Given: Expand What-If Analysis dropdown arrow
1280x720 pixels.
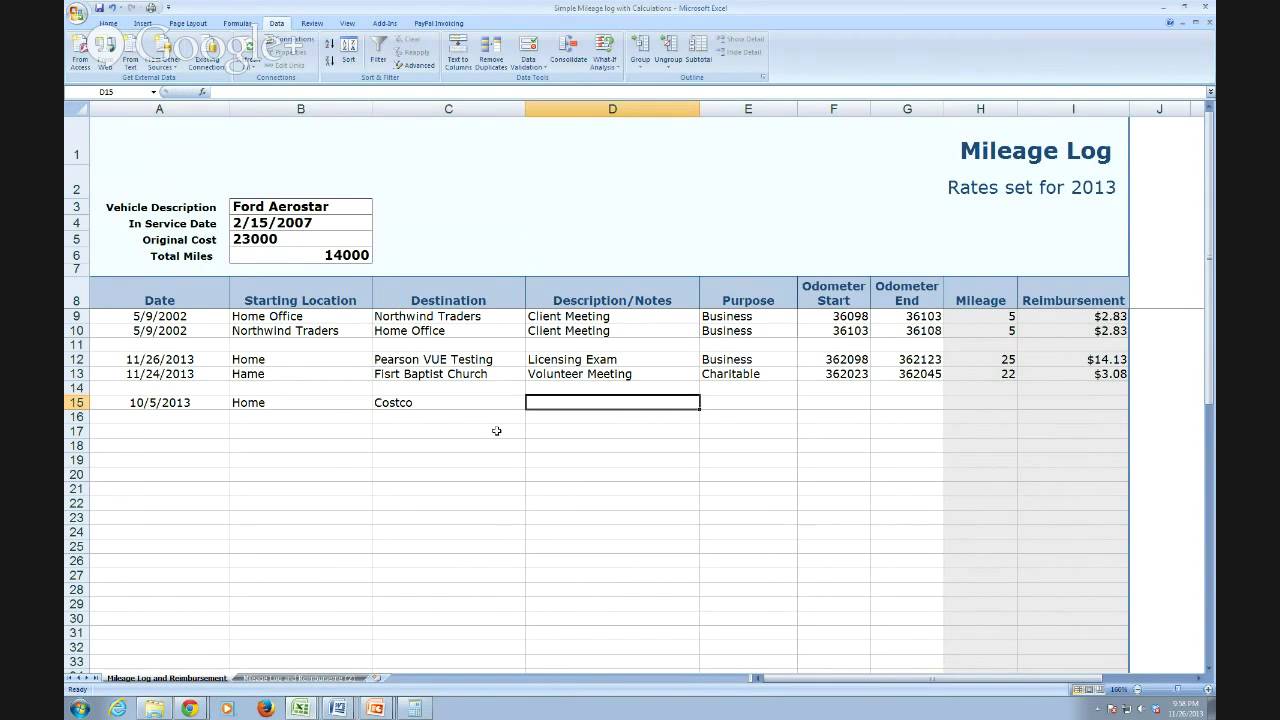Looking at the screenshot, I should (x=617, y=68).
